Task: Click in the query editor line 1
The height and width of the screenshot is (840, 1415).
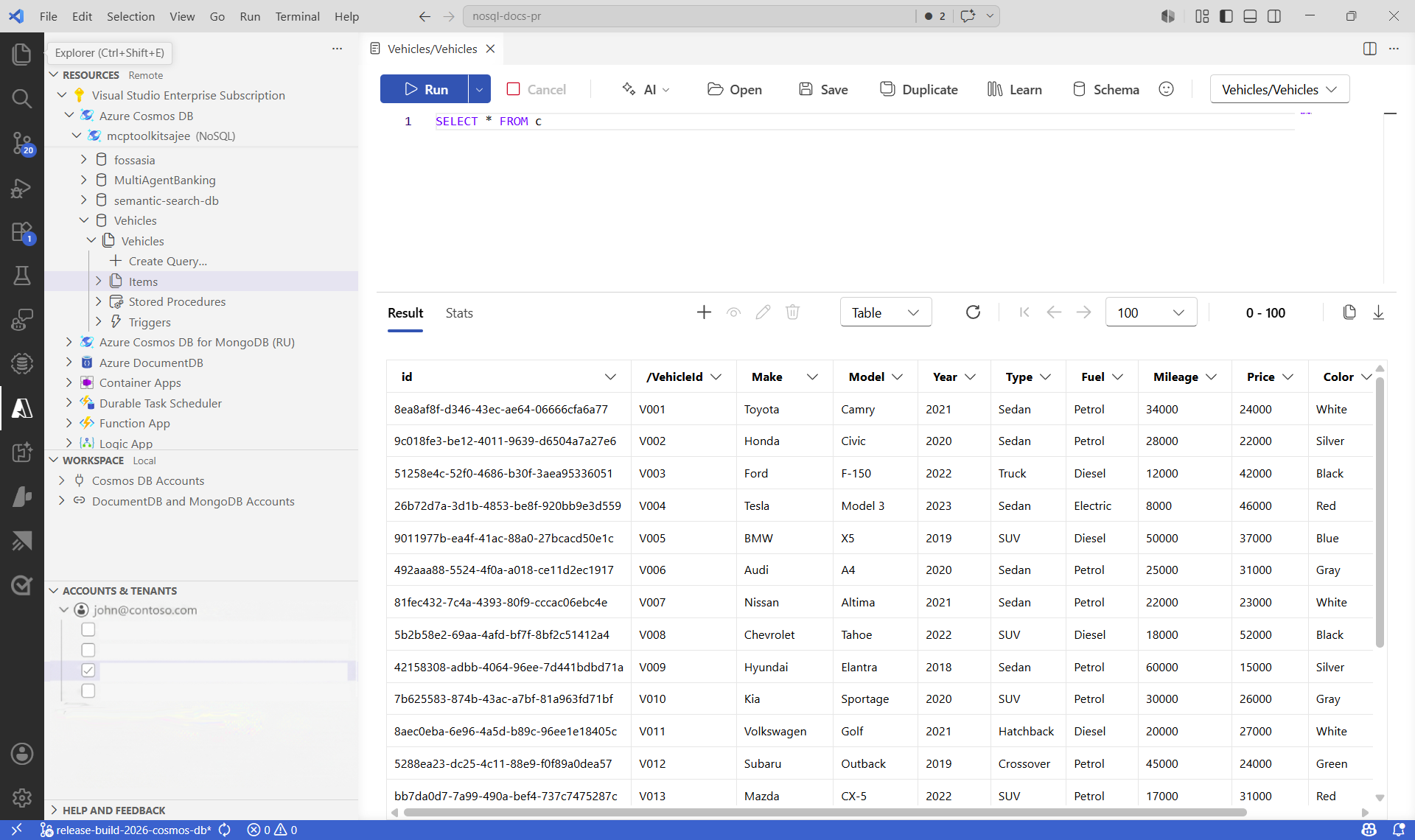Action: [x=864, y=122]
